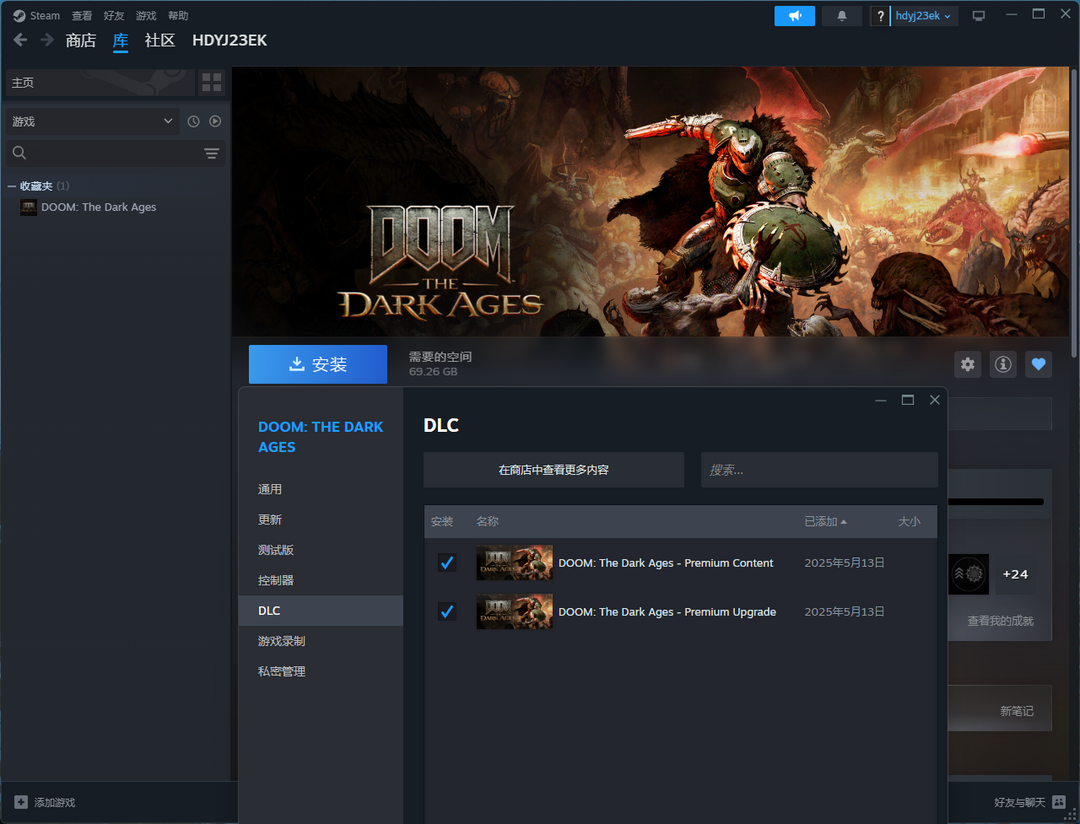
Task: Close the DLC properties window
Action: (935, 400)
